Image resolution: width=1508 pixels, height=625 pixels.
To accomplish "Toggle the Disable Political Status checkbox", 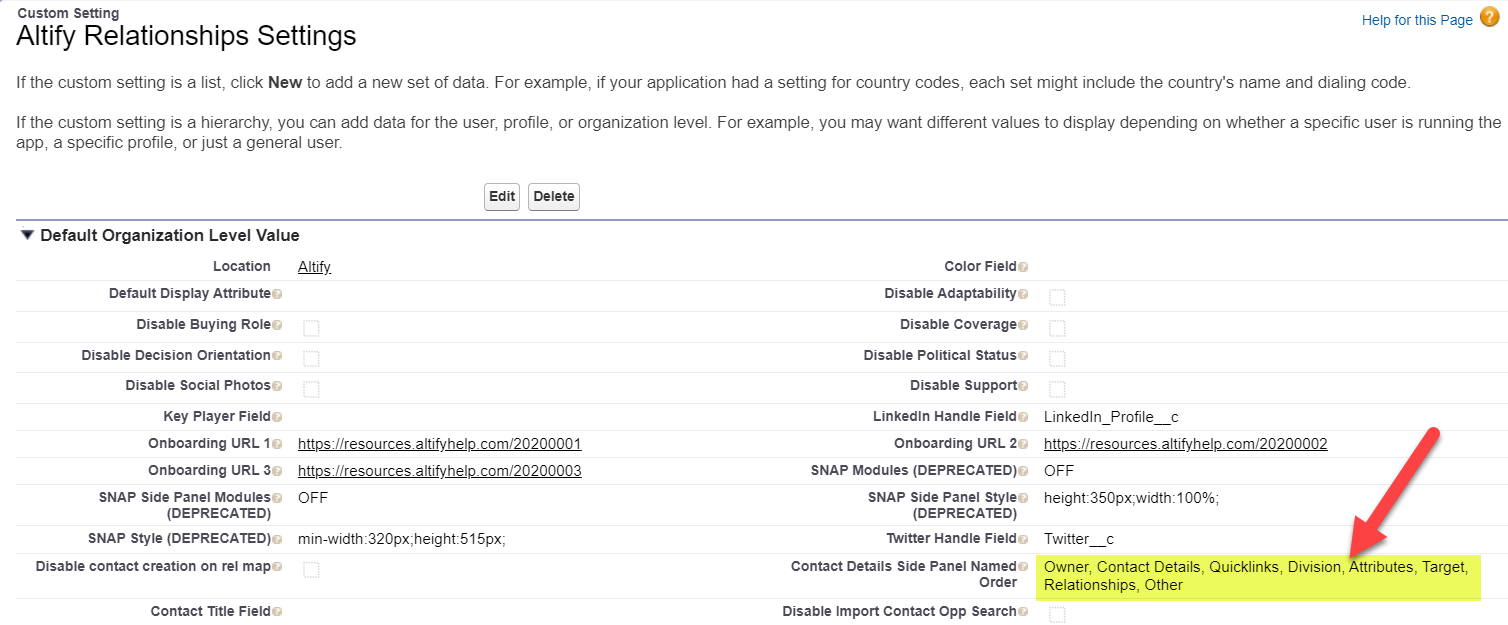I will 1057,359.
